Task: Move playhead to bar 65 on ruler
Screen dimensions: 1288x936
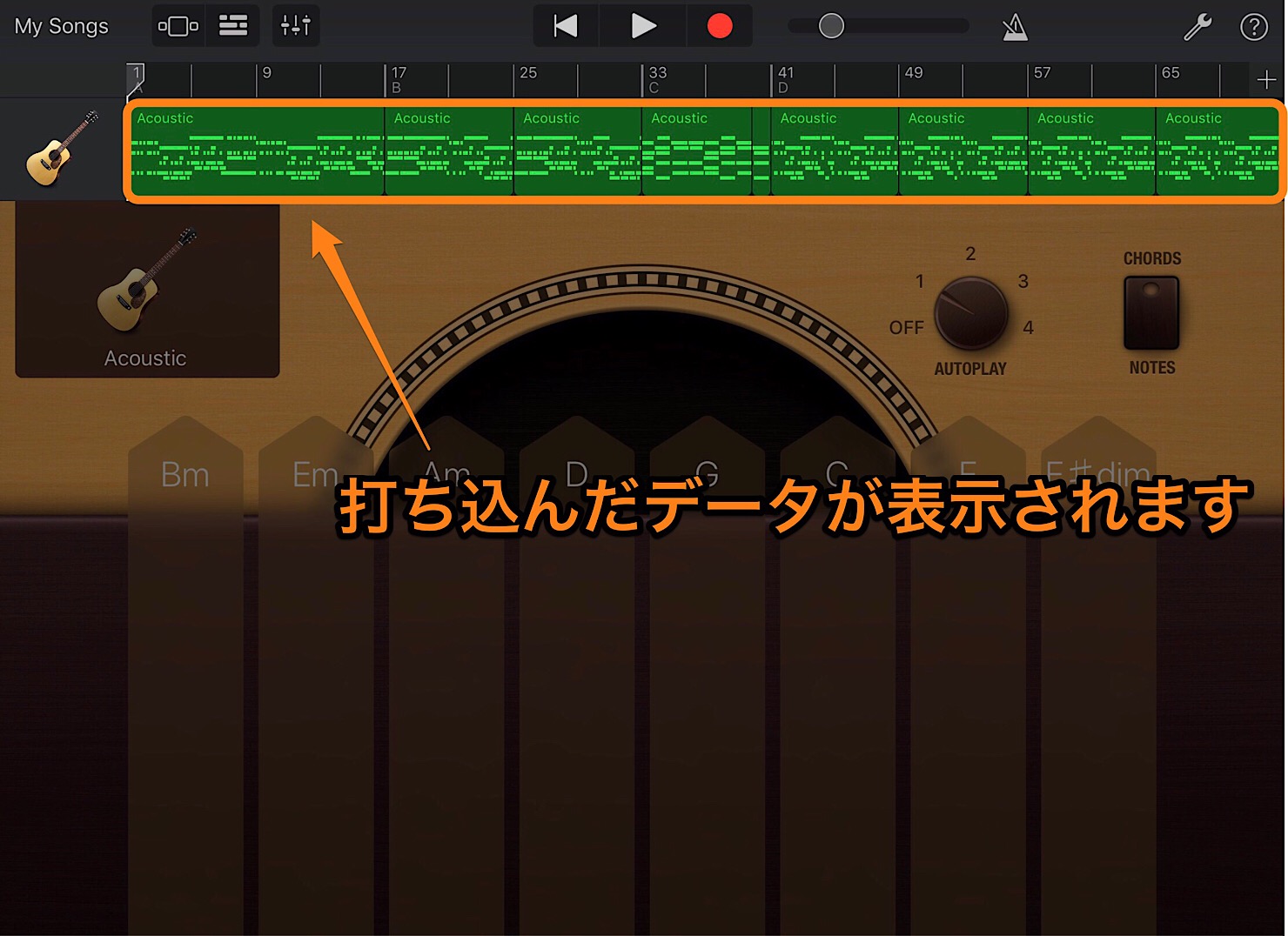Action: (1171, 74)
